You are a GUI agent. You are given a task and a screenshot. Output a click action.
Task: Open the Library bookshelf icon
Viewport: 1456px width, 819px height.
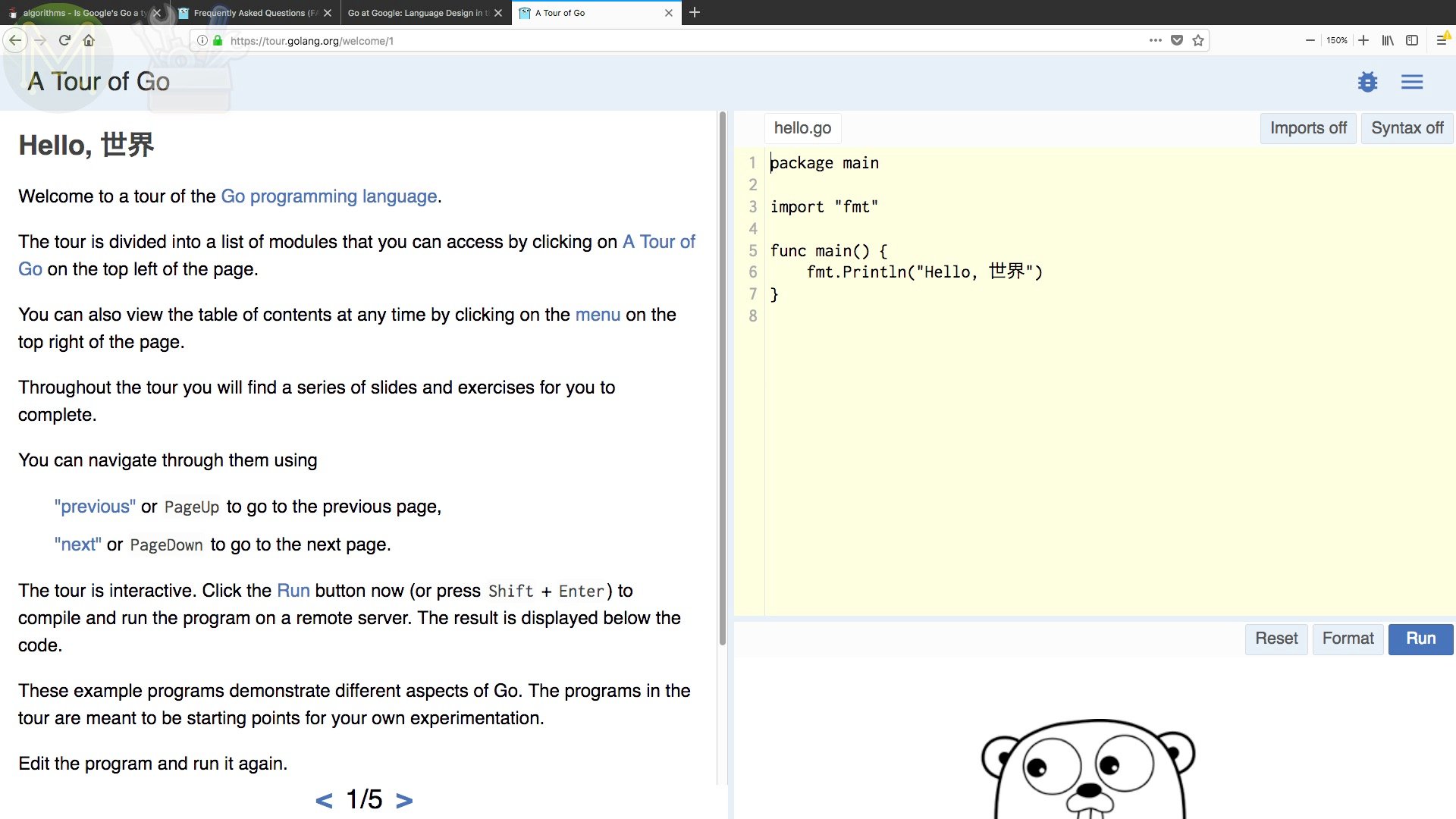(x=1388, y=40)
